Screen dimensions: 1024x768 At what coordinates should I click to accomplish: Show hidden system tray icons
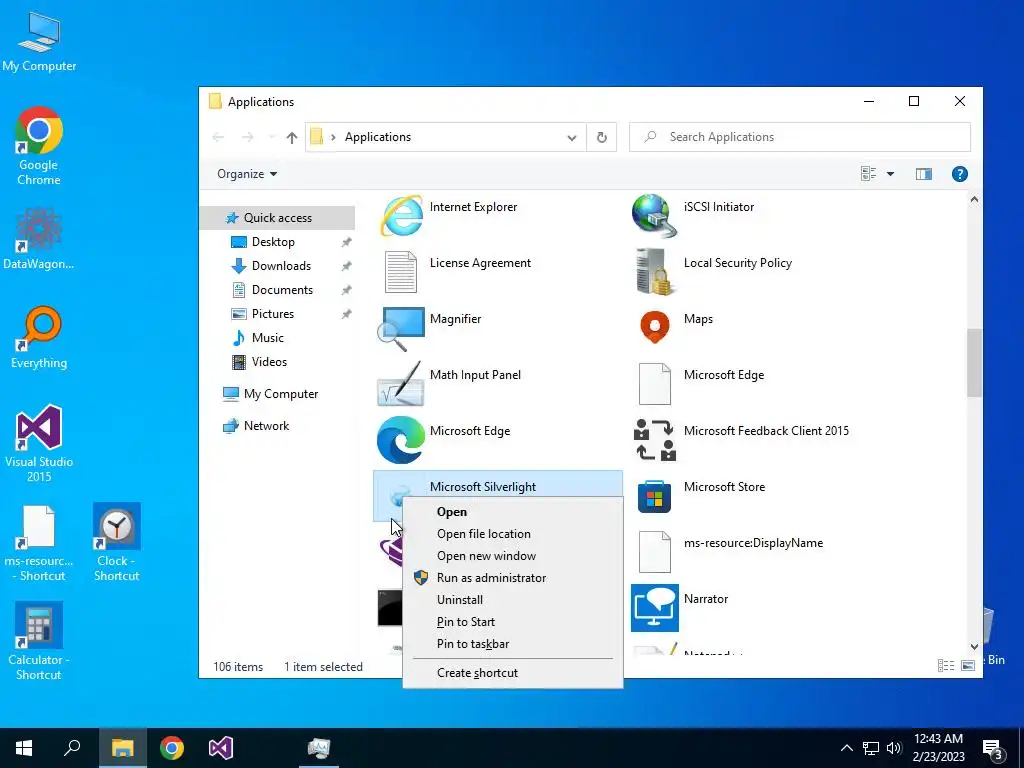click(846, 748)
